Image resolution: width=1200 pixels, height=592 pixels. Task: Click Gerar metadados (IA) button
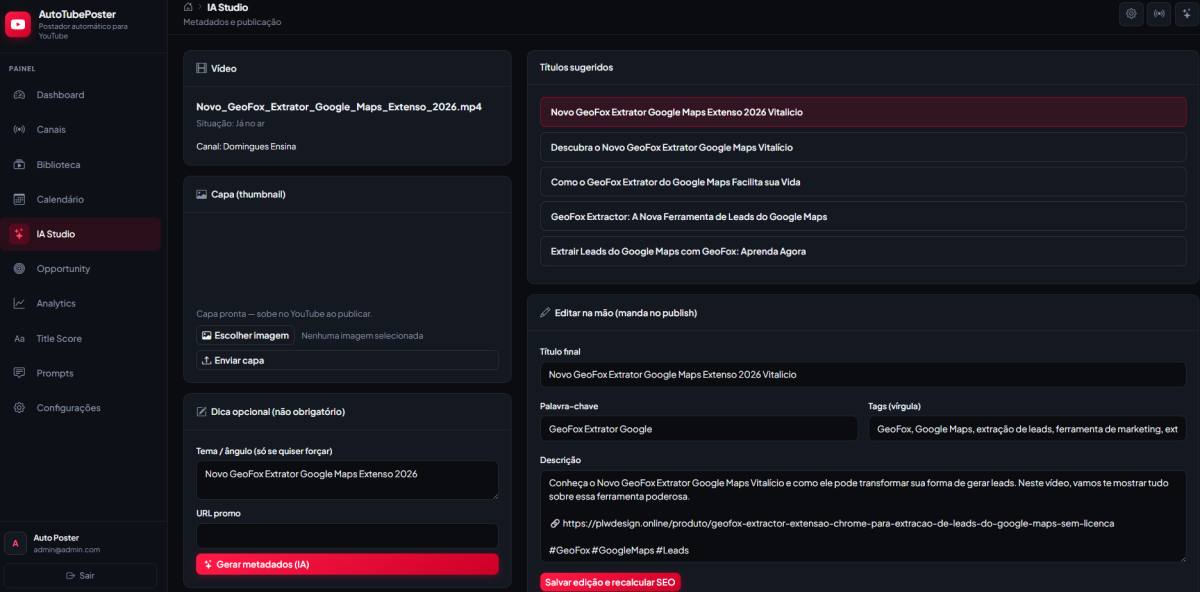[x=347, y=564]
